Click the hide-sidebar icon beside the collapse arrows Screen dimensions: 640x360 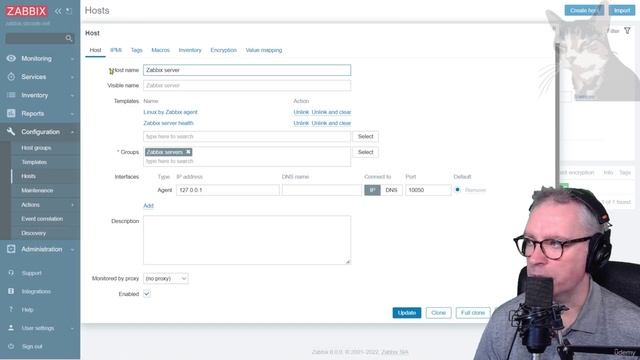[69, 11]
